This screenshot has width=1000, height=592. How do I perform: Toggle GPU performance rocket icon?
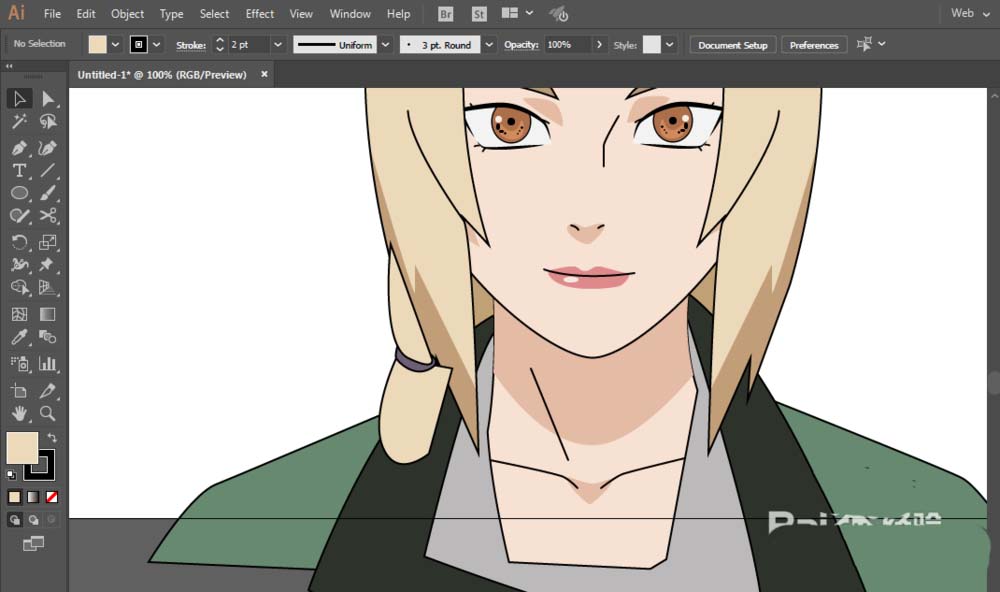pyautogui.click(x=559, y=14)
